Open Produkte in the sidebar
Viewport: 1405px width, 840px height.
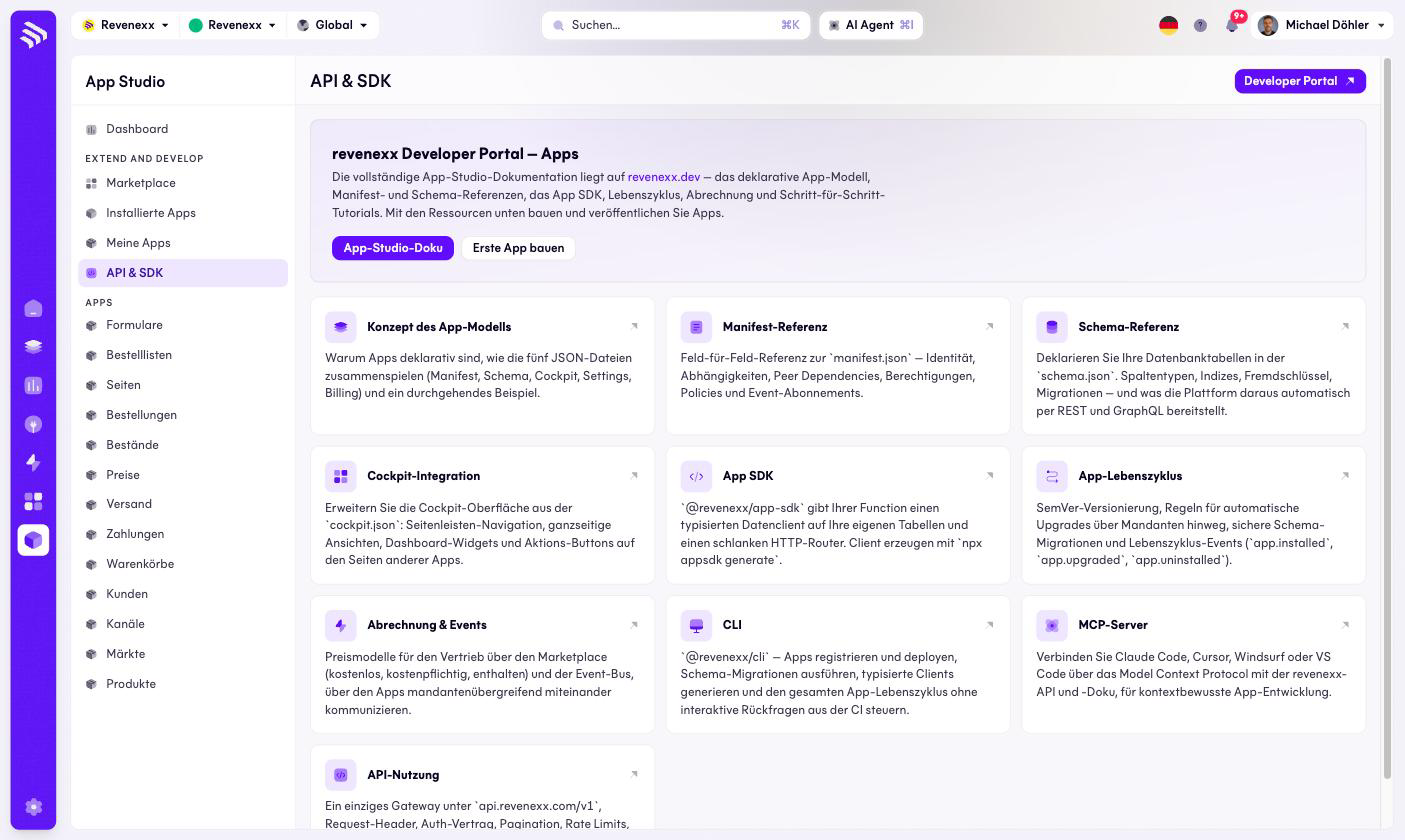183,684
